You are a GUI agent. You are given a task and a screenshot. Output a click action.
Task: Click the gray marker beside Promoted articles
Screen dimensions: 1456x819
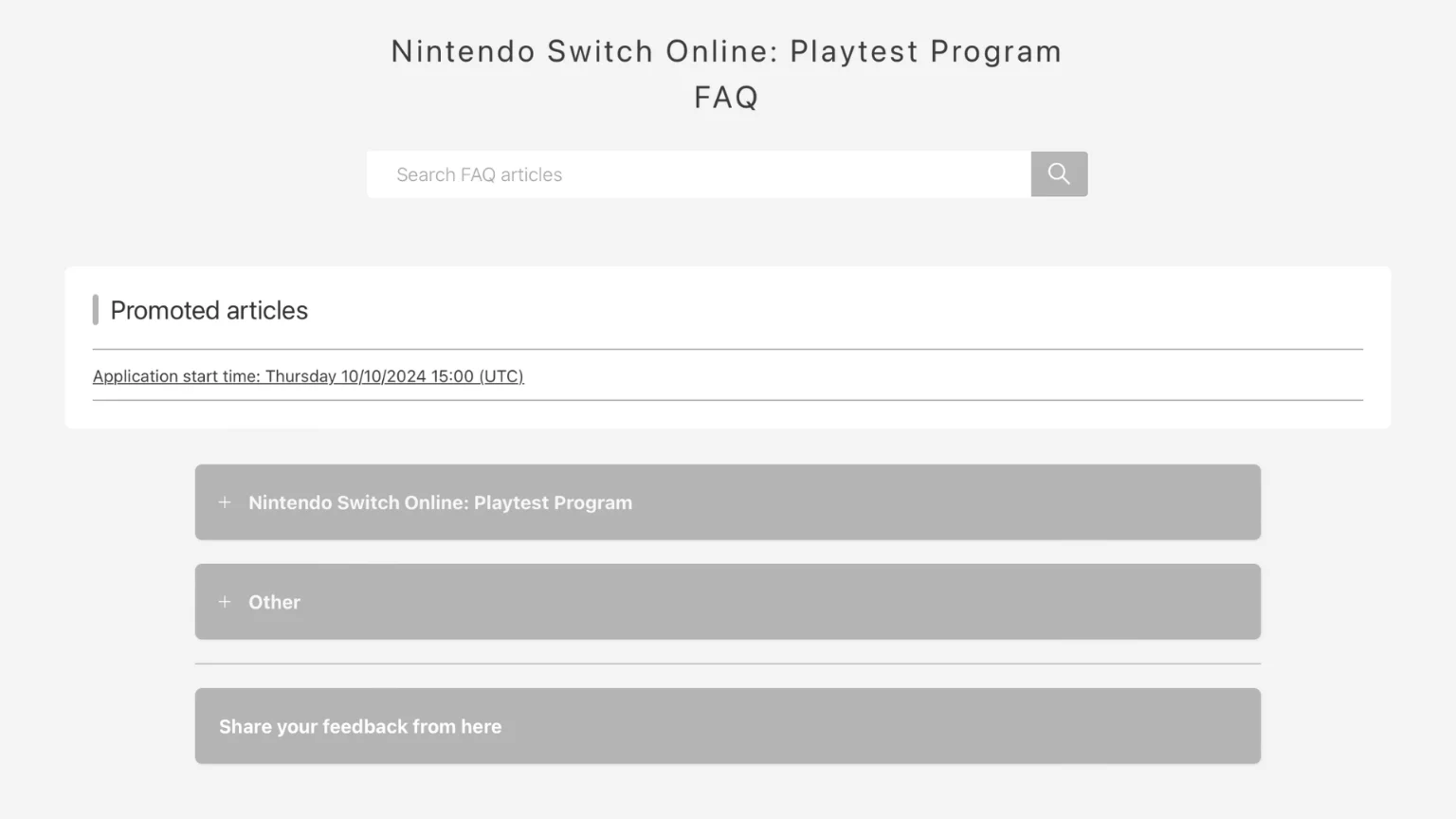(x=95, y=310)
